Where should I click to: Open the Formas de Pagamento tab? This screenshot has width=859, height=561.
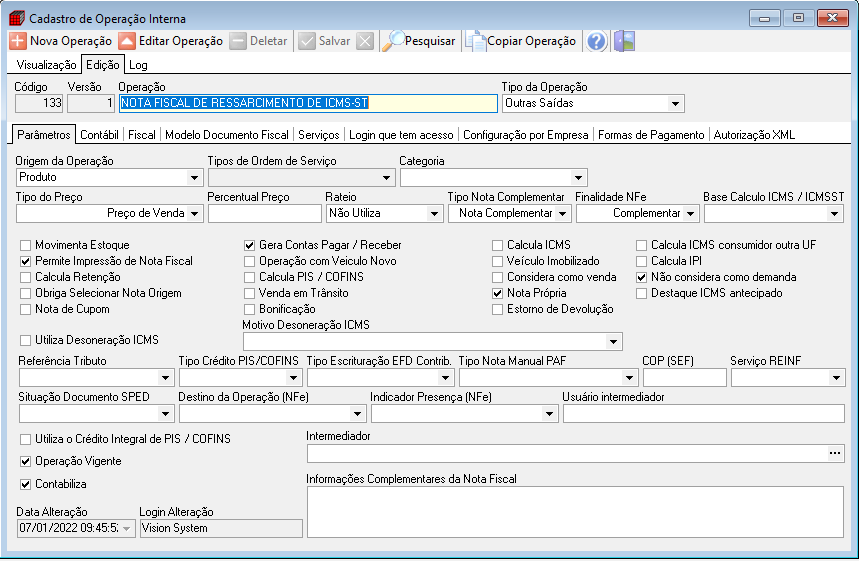click(x=651, y=135)
